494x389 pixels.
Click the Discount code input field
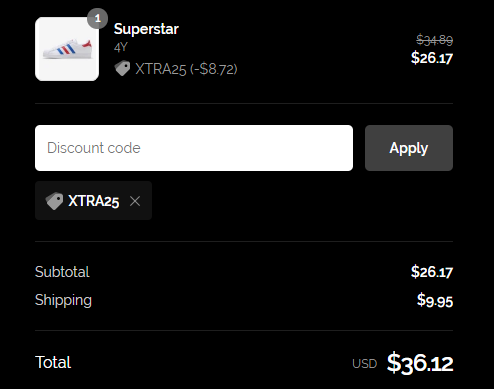pos(194,148)
